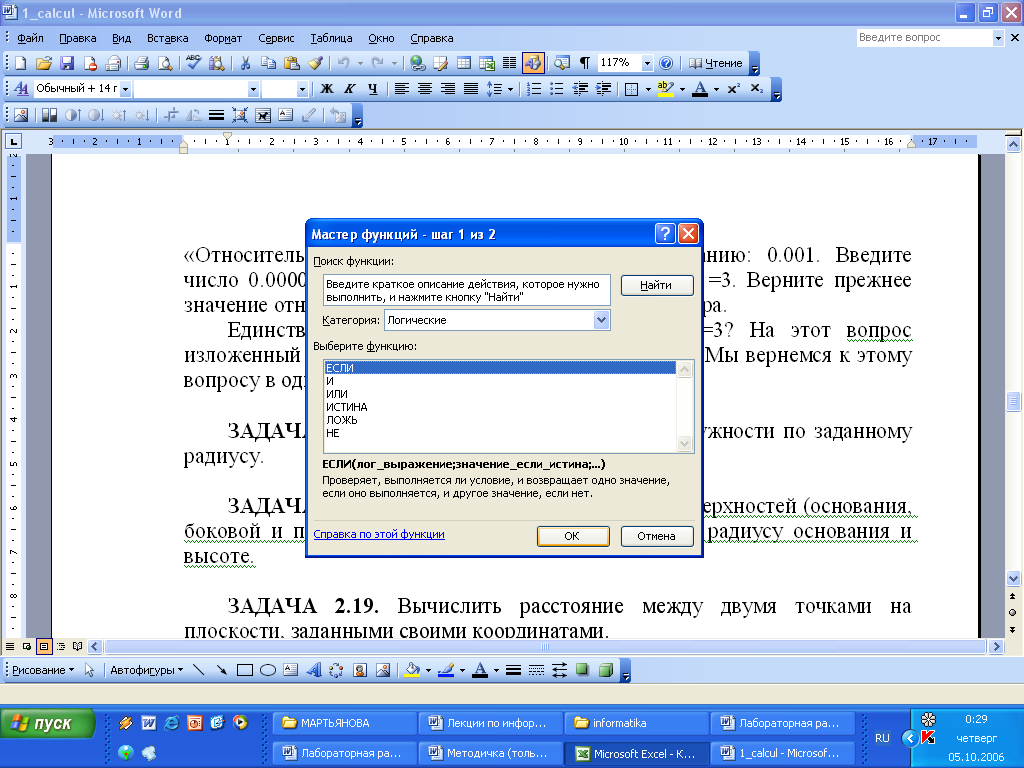Copy selection using the copy icon
The height and width of the screenshot is (768, 1024).
coord(268,63)
